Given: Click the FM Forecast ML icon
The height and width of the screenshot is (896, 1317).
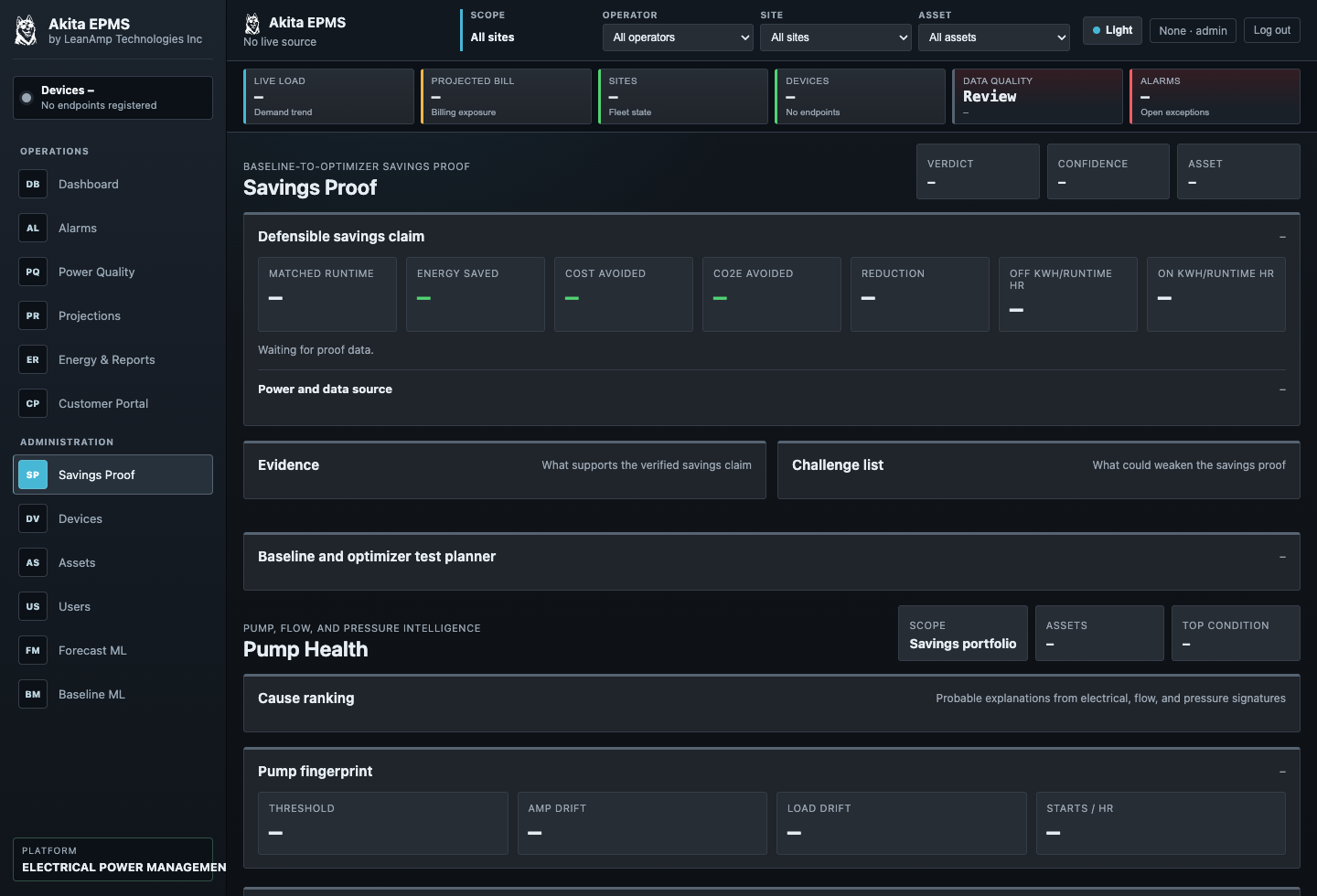Looking at the screenshot, I should (33, 650).
